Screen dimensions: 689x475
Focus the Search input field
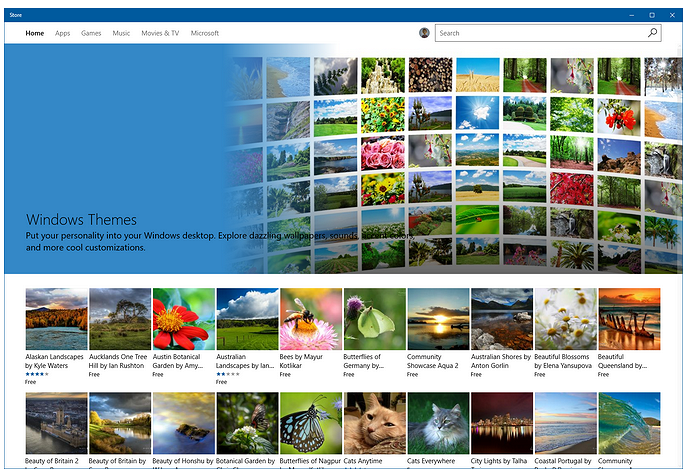548,33
